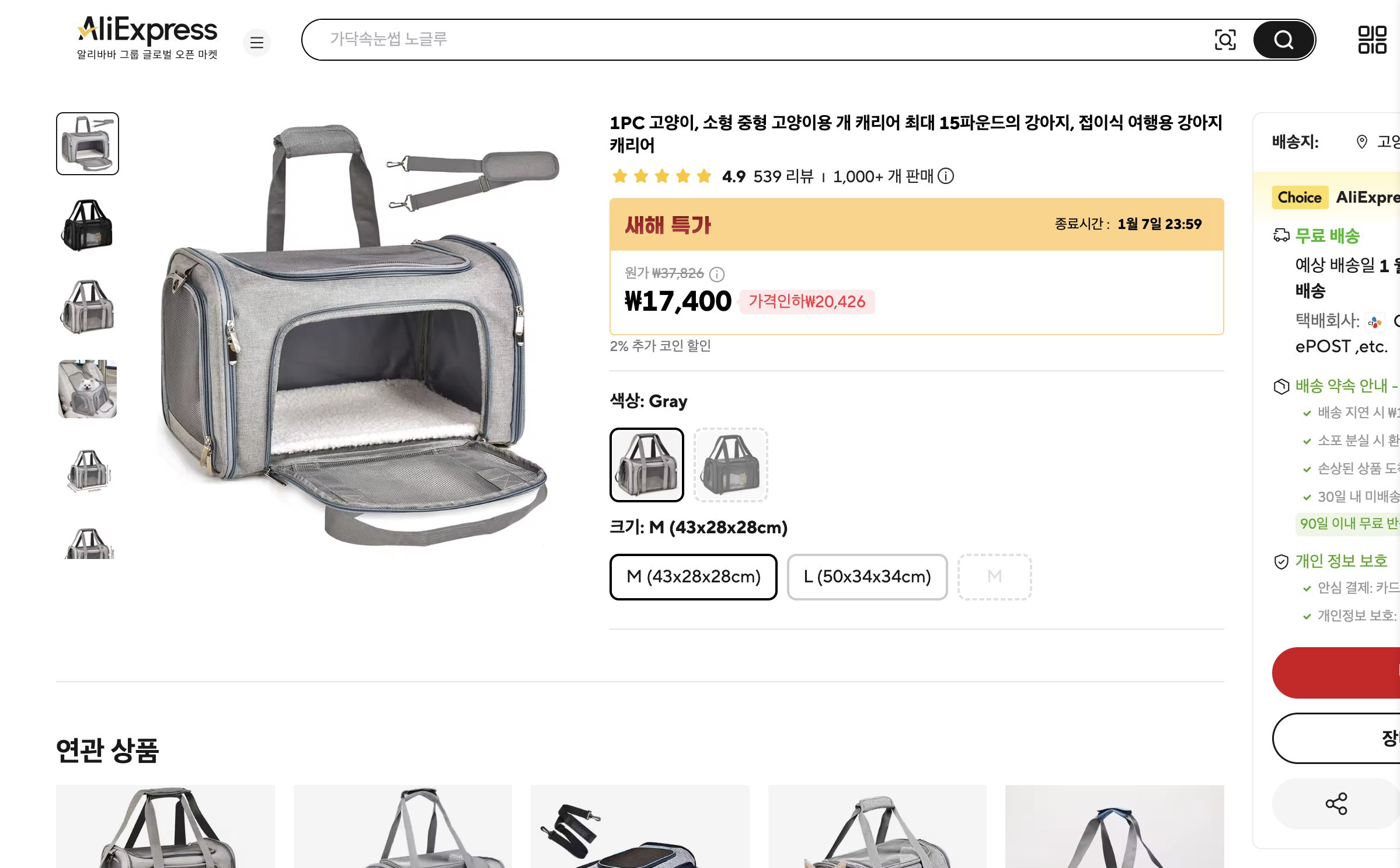This screenshot has height=868, width=1400.
Task: Select the L (50x34x34cm) size option
Action: coord(867,577)
